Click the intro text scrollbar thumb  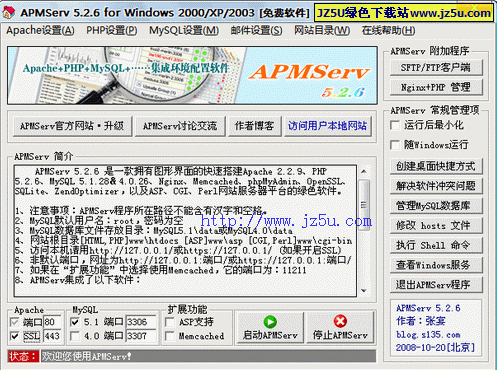click(364, 205)
